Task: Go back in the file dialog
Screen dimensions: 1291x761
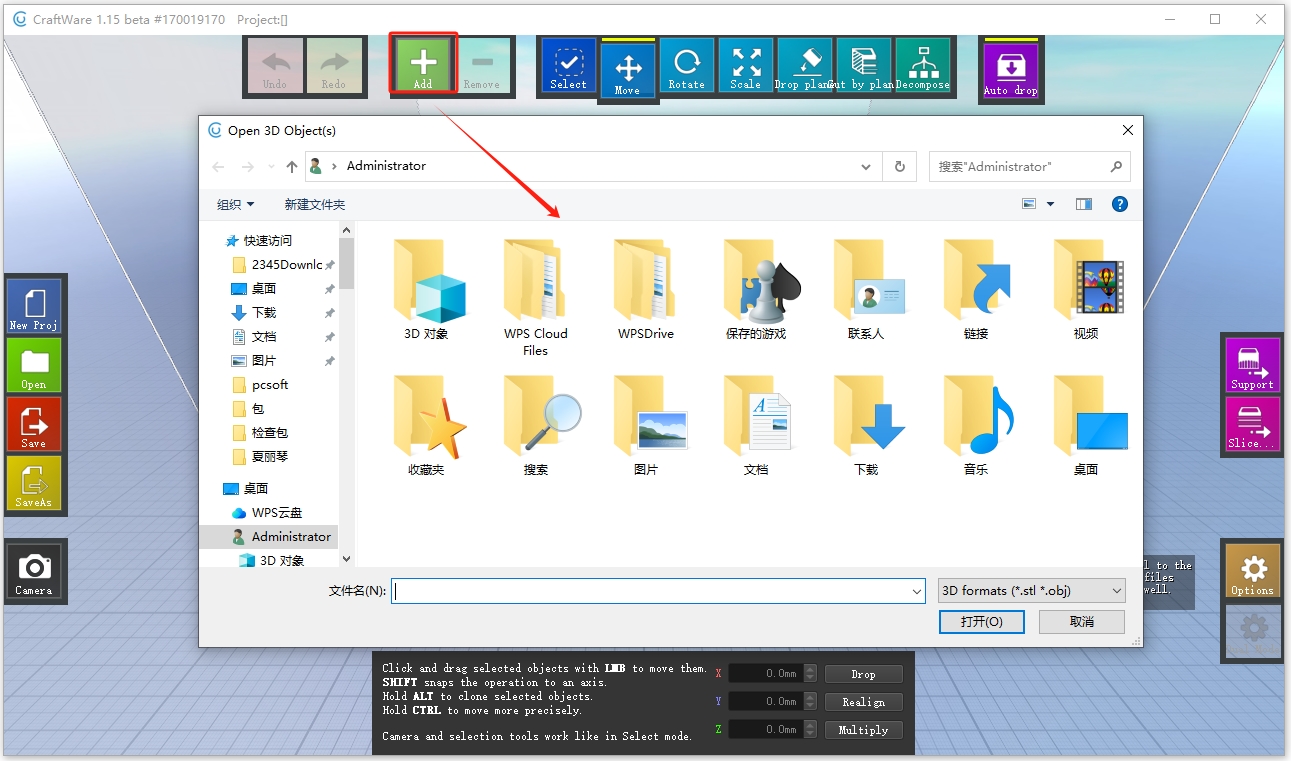Action: [219, 167]
